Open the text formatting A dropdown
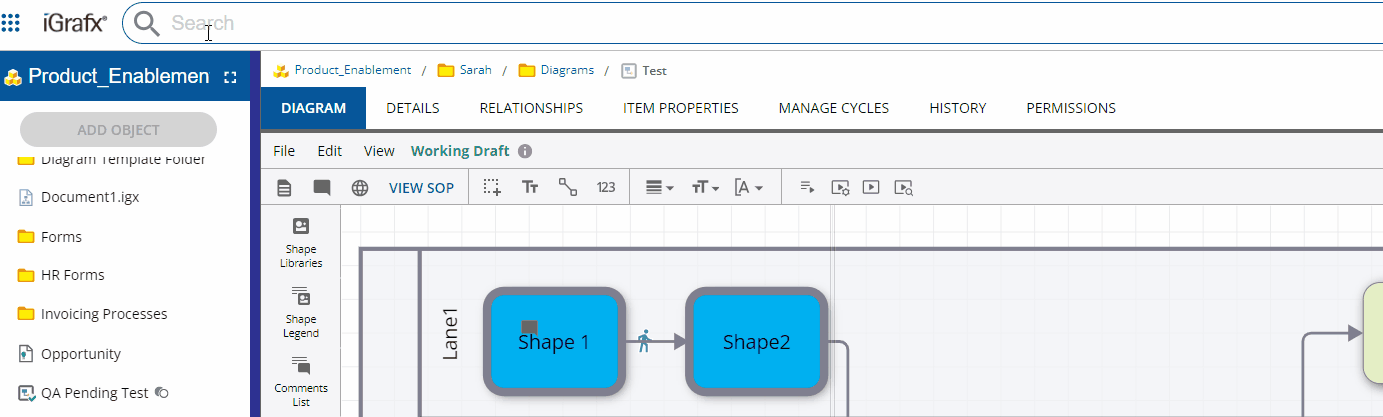 749,187
